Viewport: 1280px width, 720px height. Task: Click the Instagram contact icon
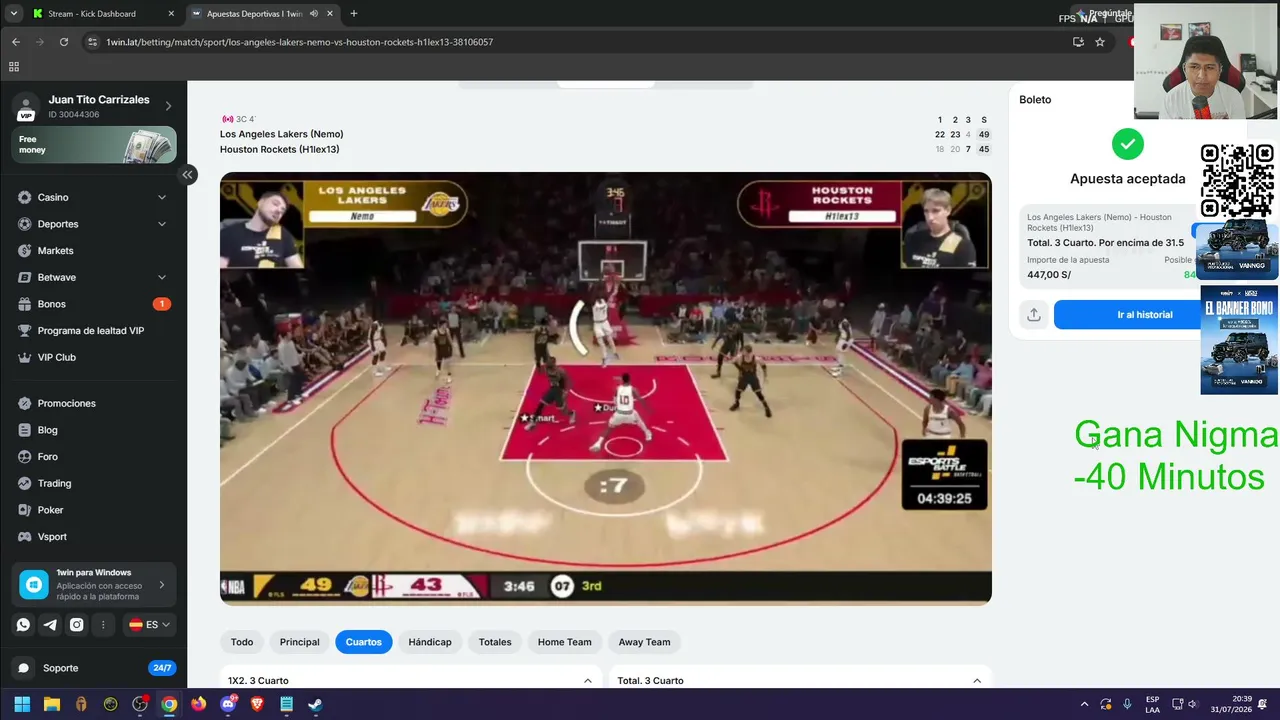click(x=77, y=625)
